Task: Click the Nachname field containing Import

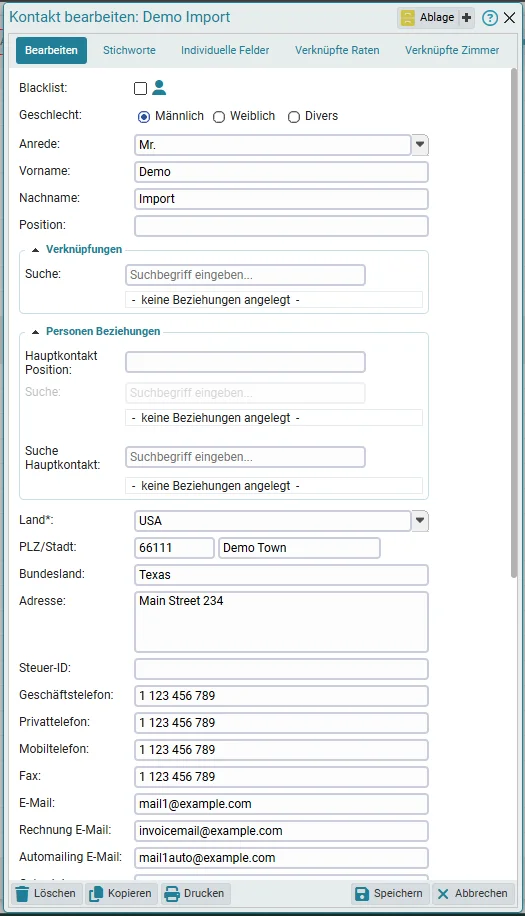Action: (281, 199)
